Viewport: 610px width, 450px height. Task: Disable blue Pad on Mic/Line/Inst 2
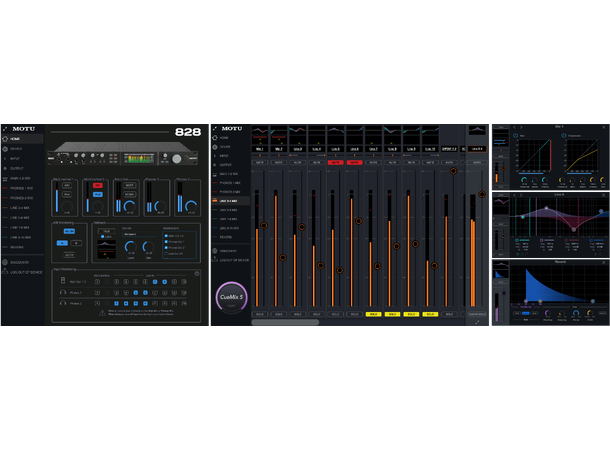(98, 194)
